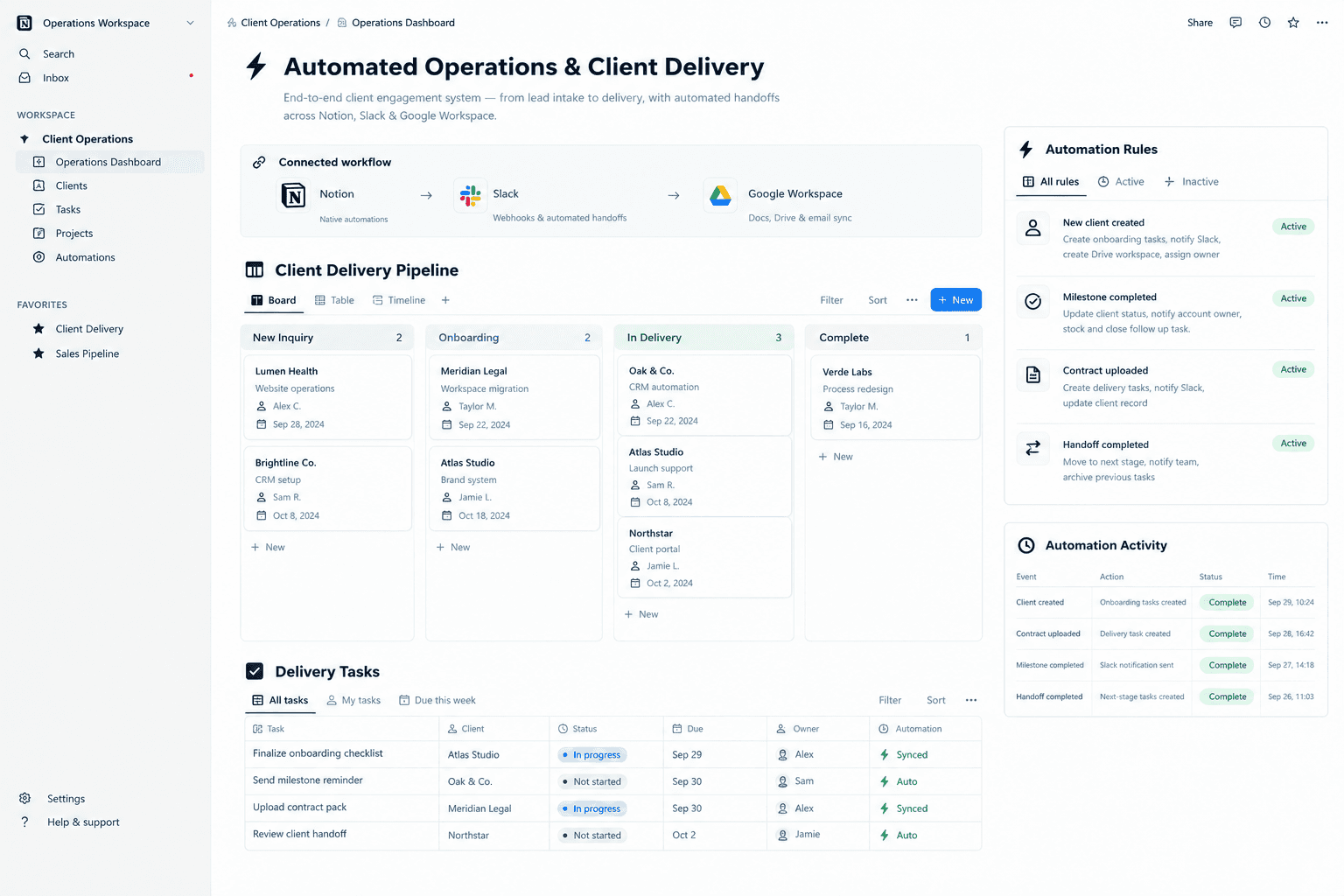Click the Notion logo in Connected workflow
The height and width of the screenshot is (896, 1344).
click(294, 196)
